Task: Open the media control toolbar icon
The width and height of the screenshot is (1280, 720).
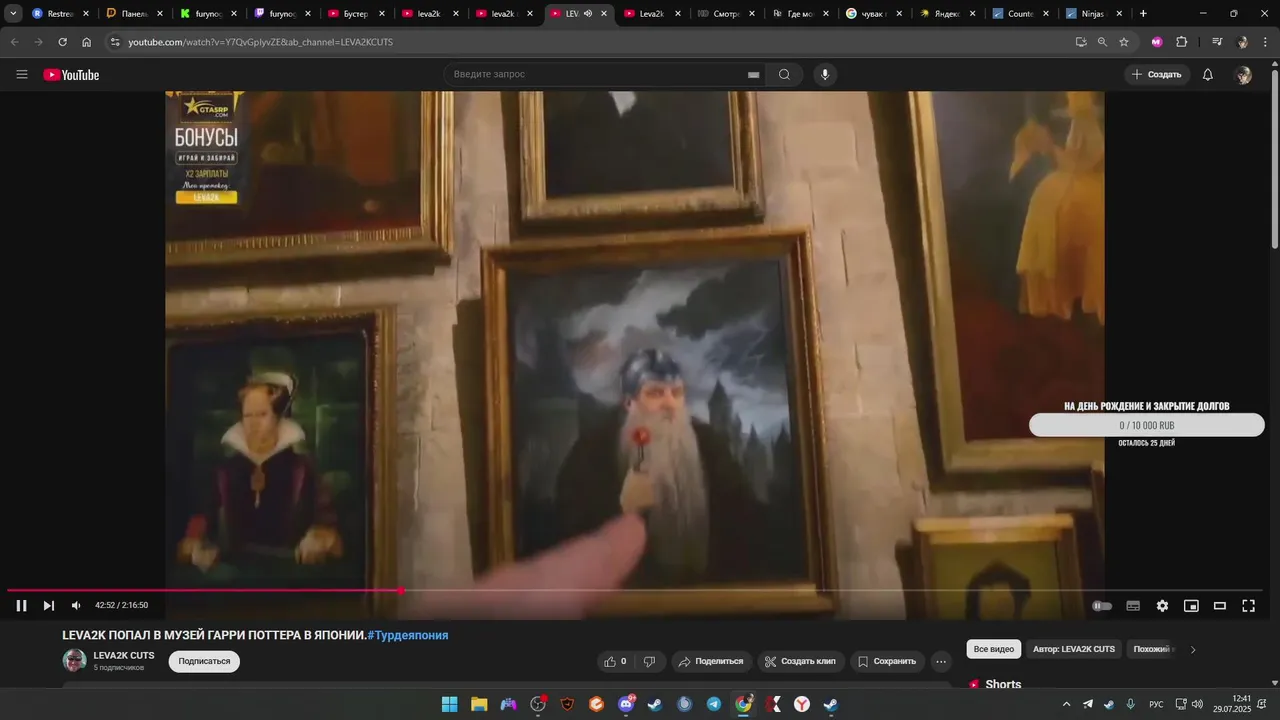Action: pos(1217,42)
